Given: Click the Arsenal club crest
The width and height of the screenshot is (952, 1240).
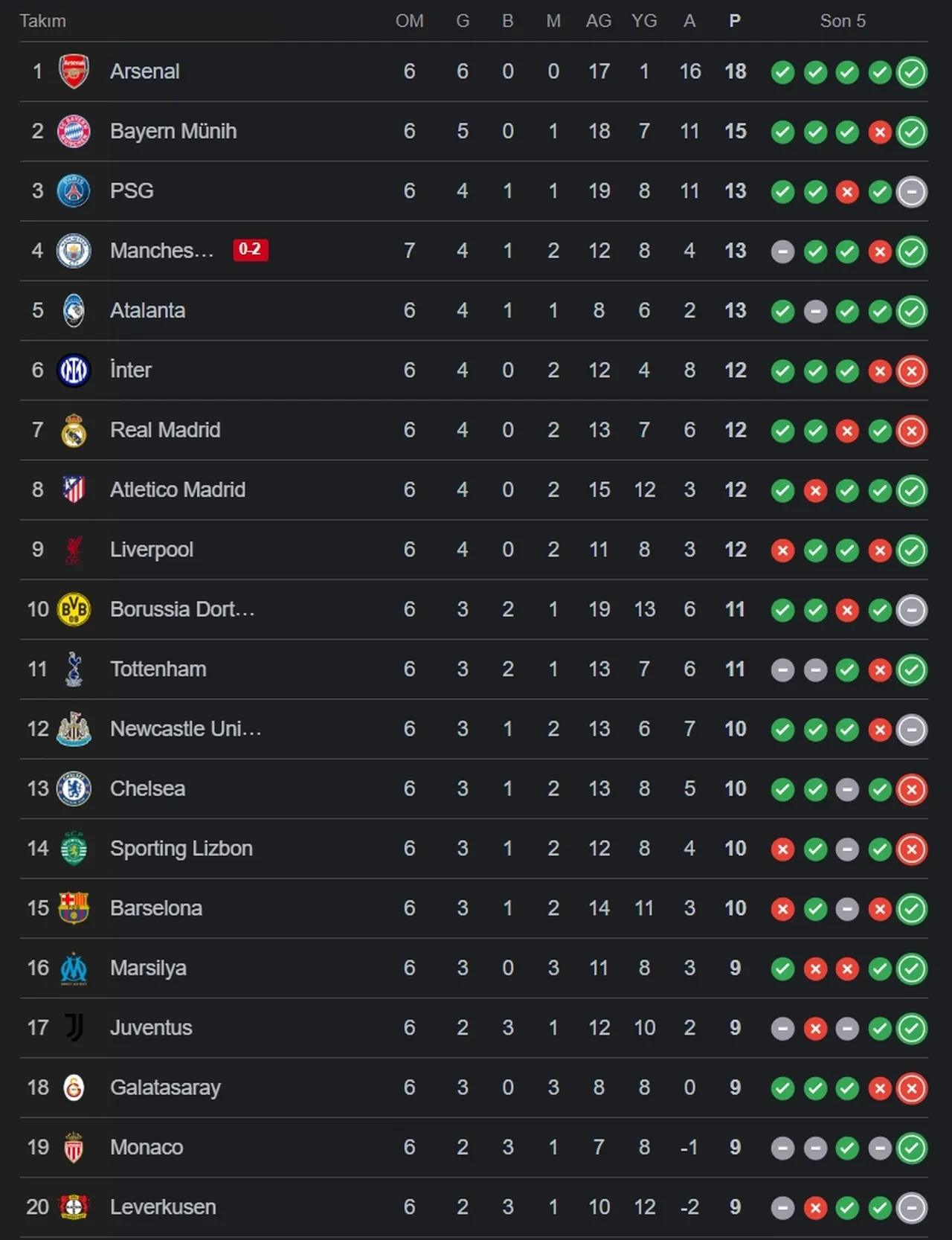Looking at the screenshot, I should pos(74,71).
